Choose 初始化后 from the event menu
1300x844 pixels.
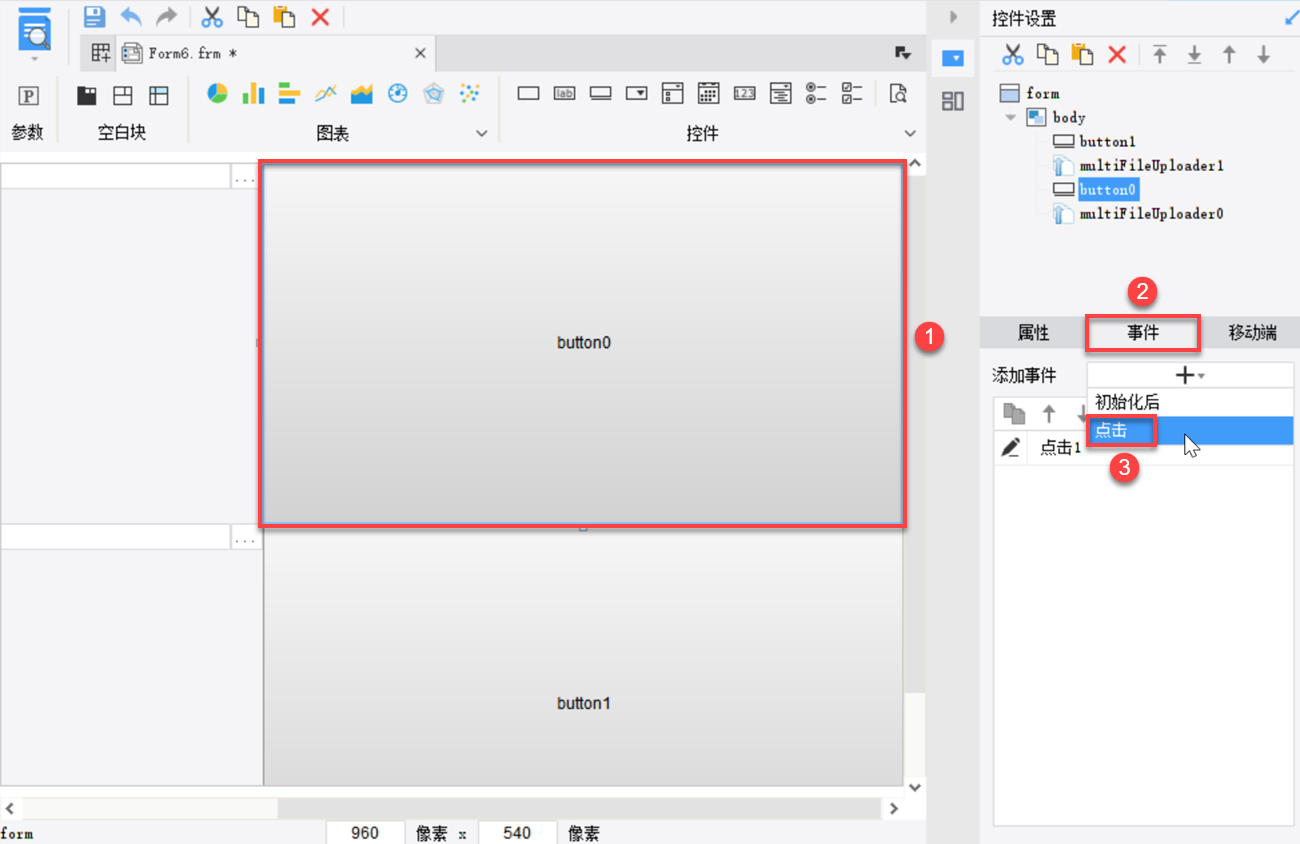[x=1127, y=402]
